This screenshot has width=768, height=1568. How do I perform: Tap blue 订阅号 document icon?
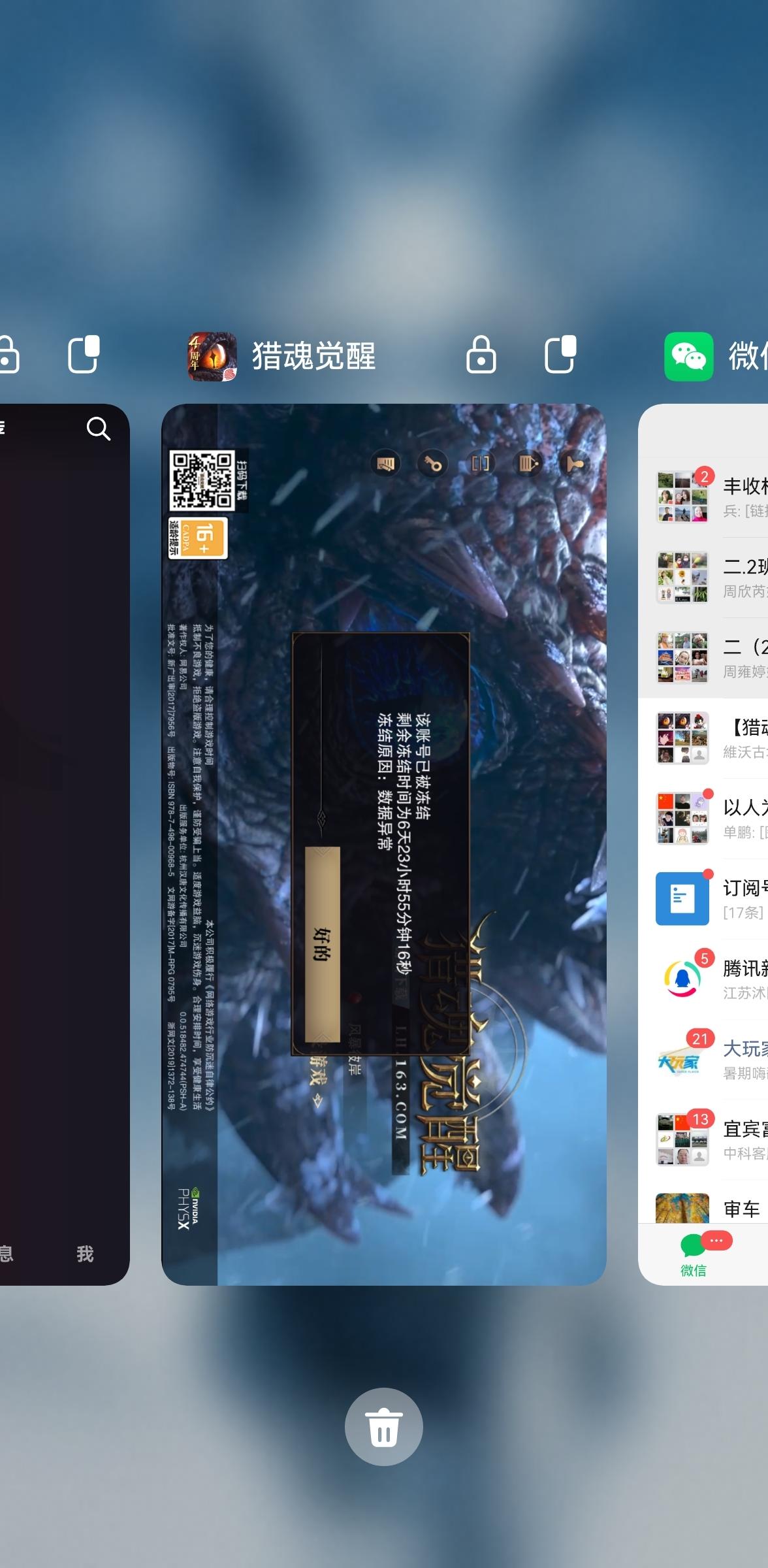coord(682,898)
